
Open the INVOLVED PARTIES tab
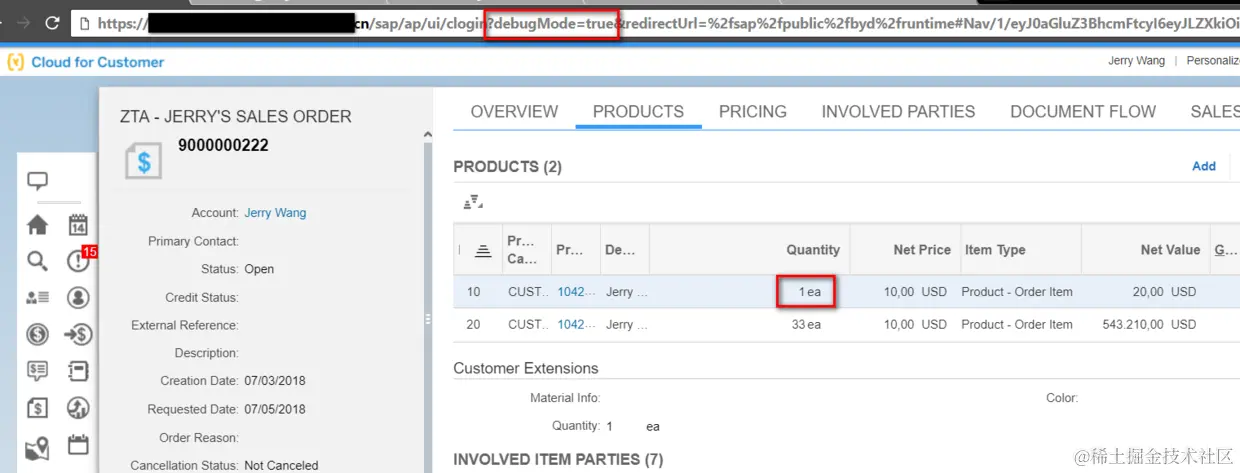(898, 112)
